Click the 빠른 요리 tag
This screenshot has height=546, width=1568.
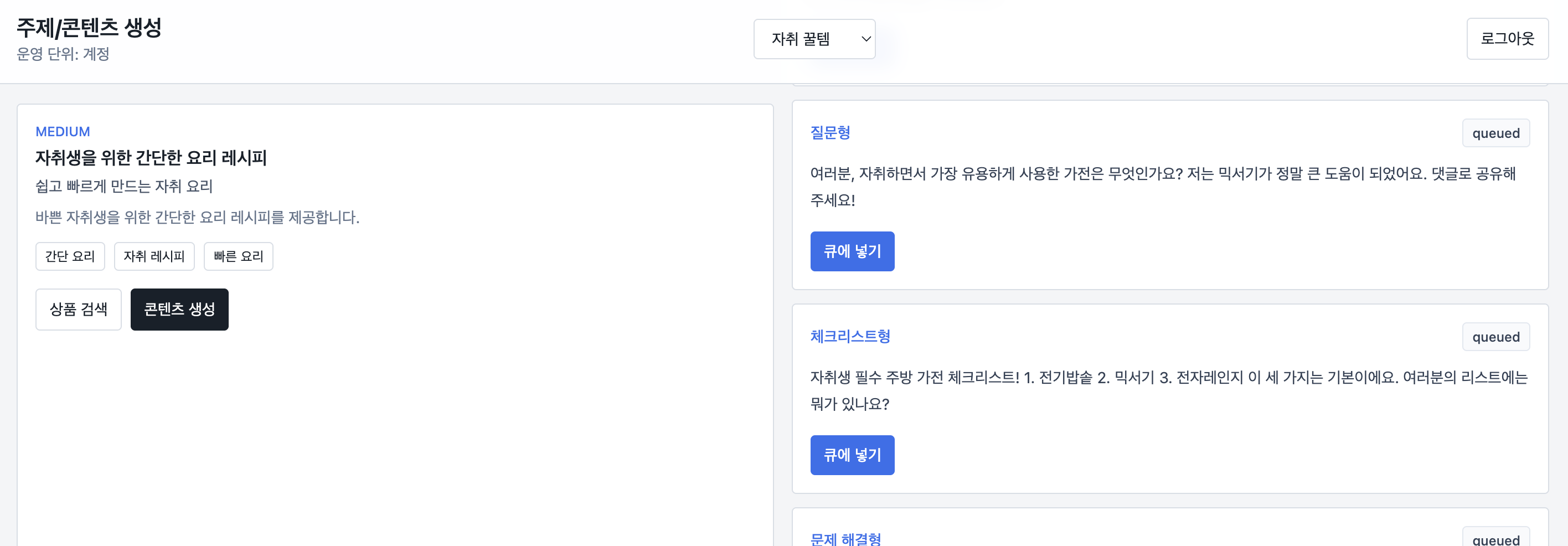pos(238,256)
